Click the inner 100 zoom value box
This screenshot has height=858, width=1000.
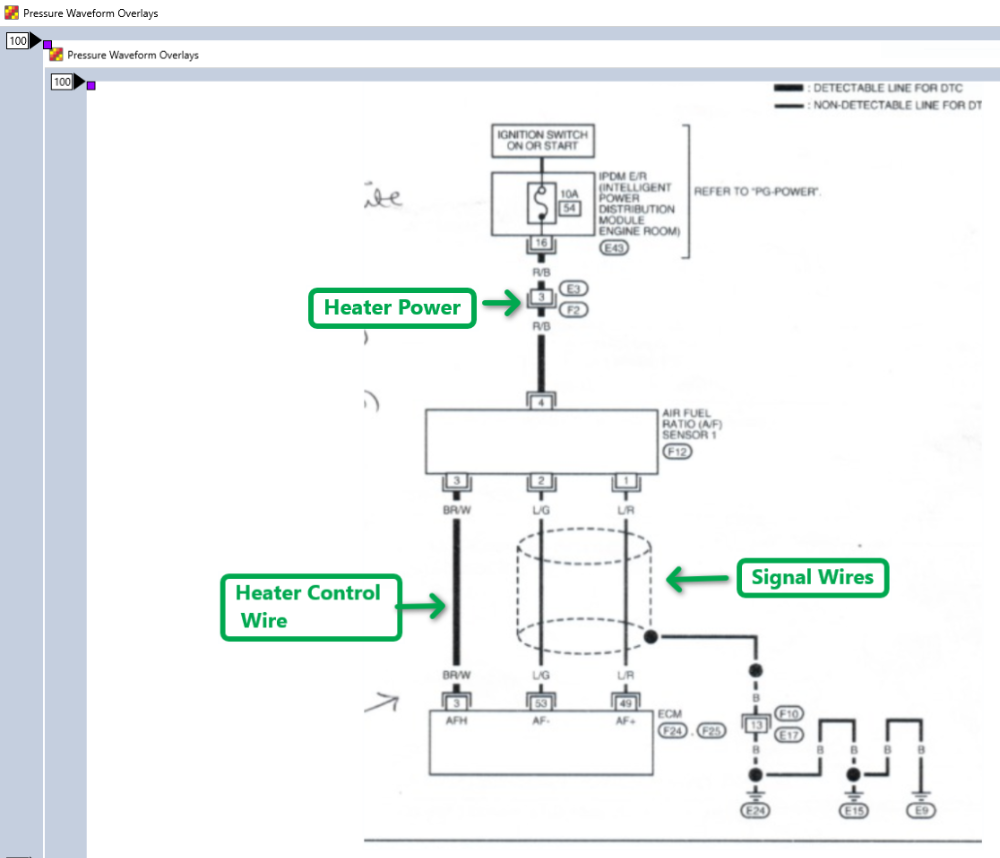(62, 82)
